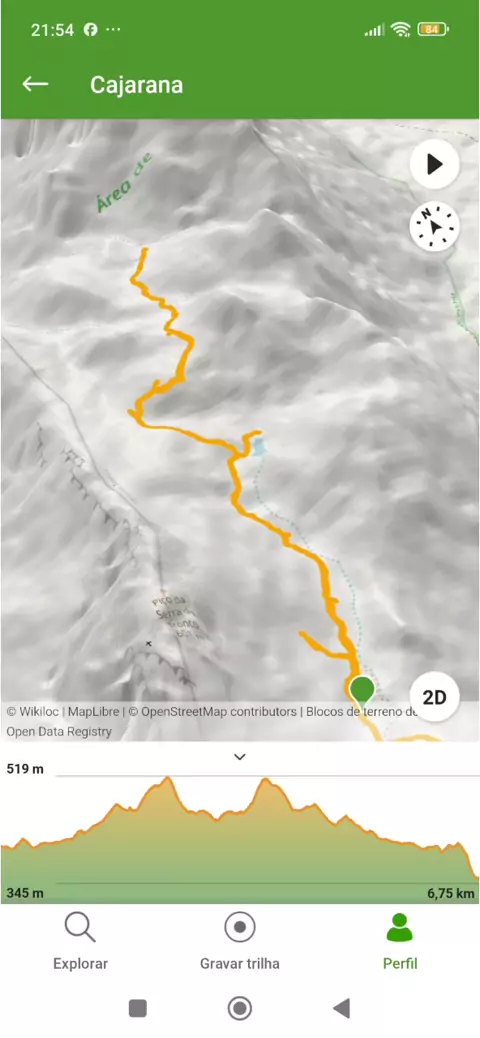Switch the map to 2D view
Viewport: 480px width, 1038px height.
tap(434, 697)
